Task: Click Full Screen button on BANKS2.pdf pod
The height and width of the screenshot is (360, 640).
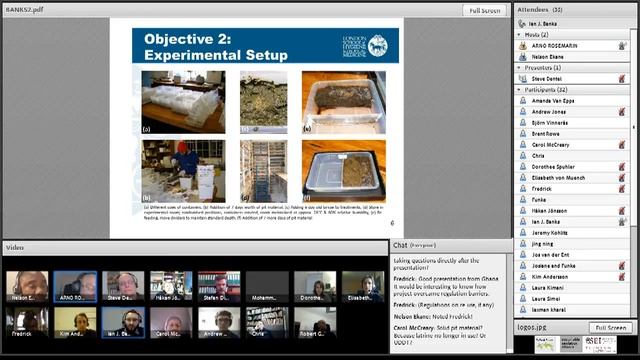Action: click(x=484, y=11)
